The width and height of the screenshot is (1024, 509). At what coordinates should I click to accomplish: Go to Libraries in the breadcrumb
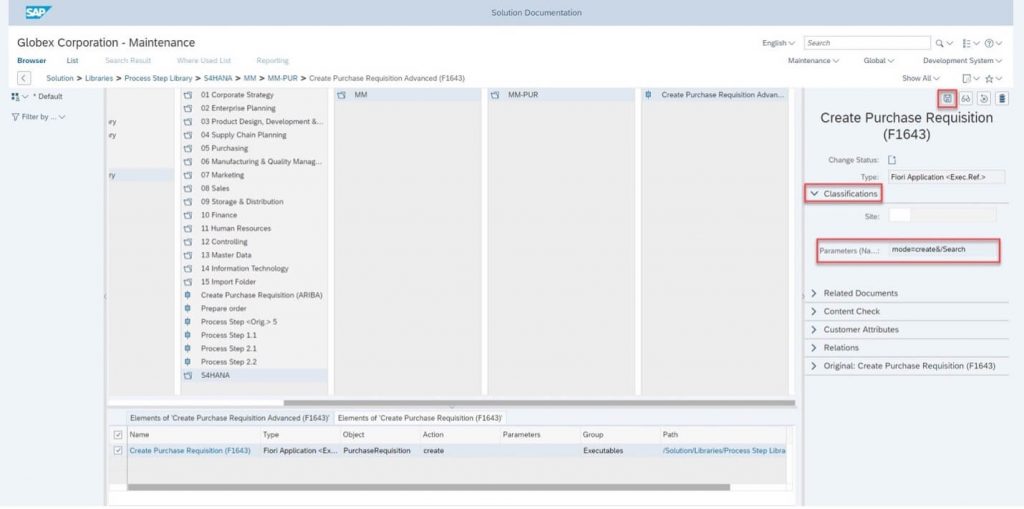click(x=99, y=78)
